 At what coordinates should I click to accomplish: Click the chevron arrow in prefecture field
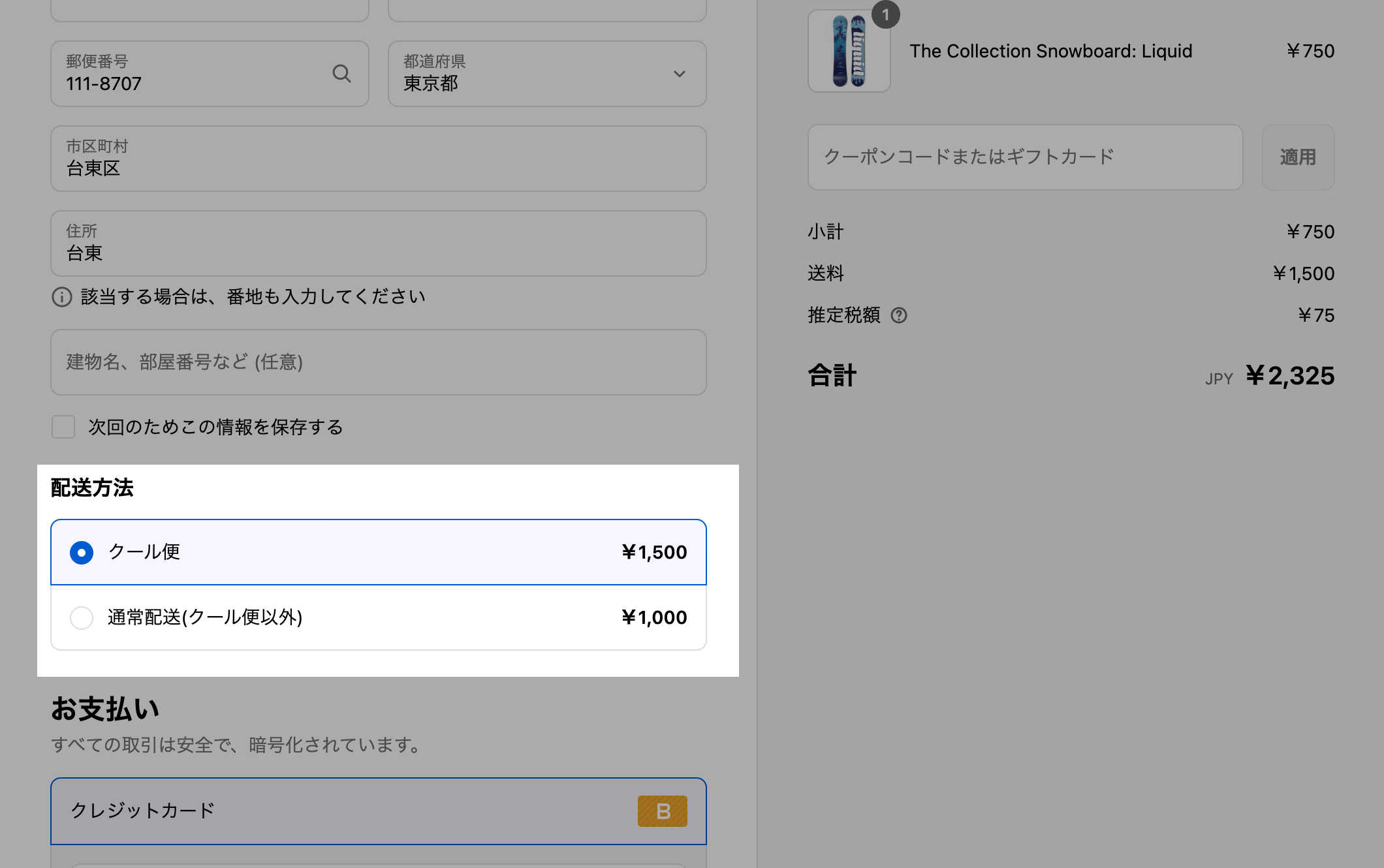pyautogui.click(x=679, y=74)
